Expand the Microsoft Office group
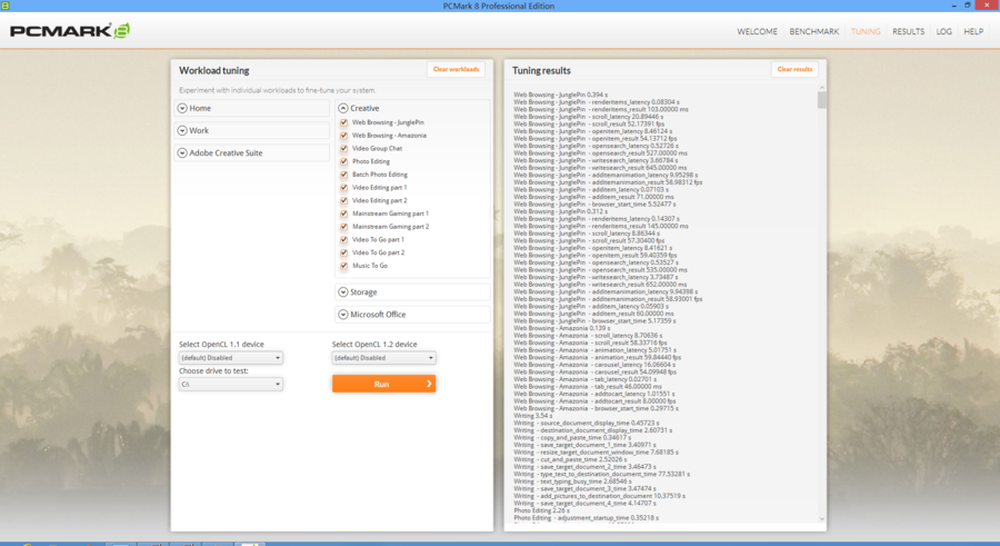This screenshot has width=1000, height=546. coord(413,314)
